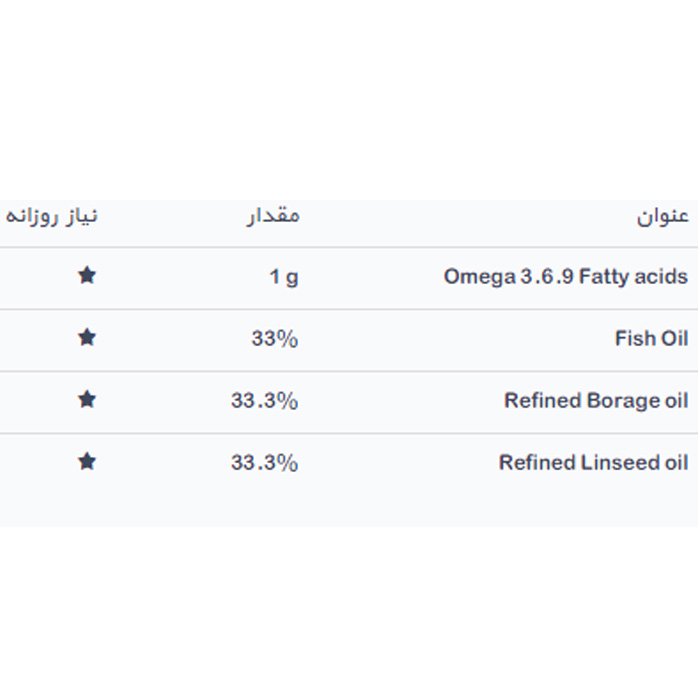Click the divider line under the header row
700x700 pixels.
[x=350, y=247]
